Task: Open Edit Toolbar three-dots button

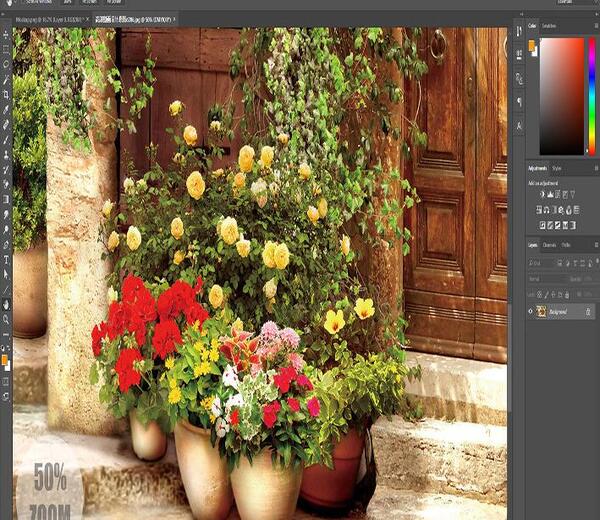Action: (x=6, y=334)
